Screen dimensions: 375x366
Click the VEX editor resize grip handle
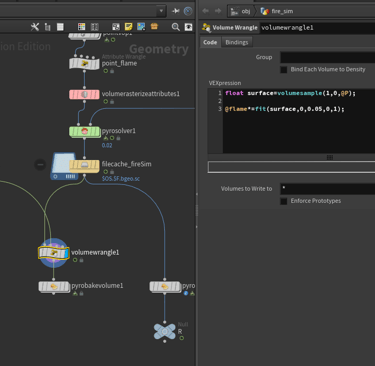coord(330,157)
